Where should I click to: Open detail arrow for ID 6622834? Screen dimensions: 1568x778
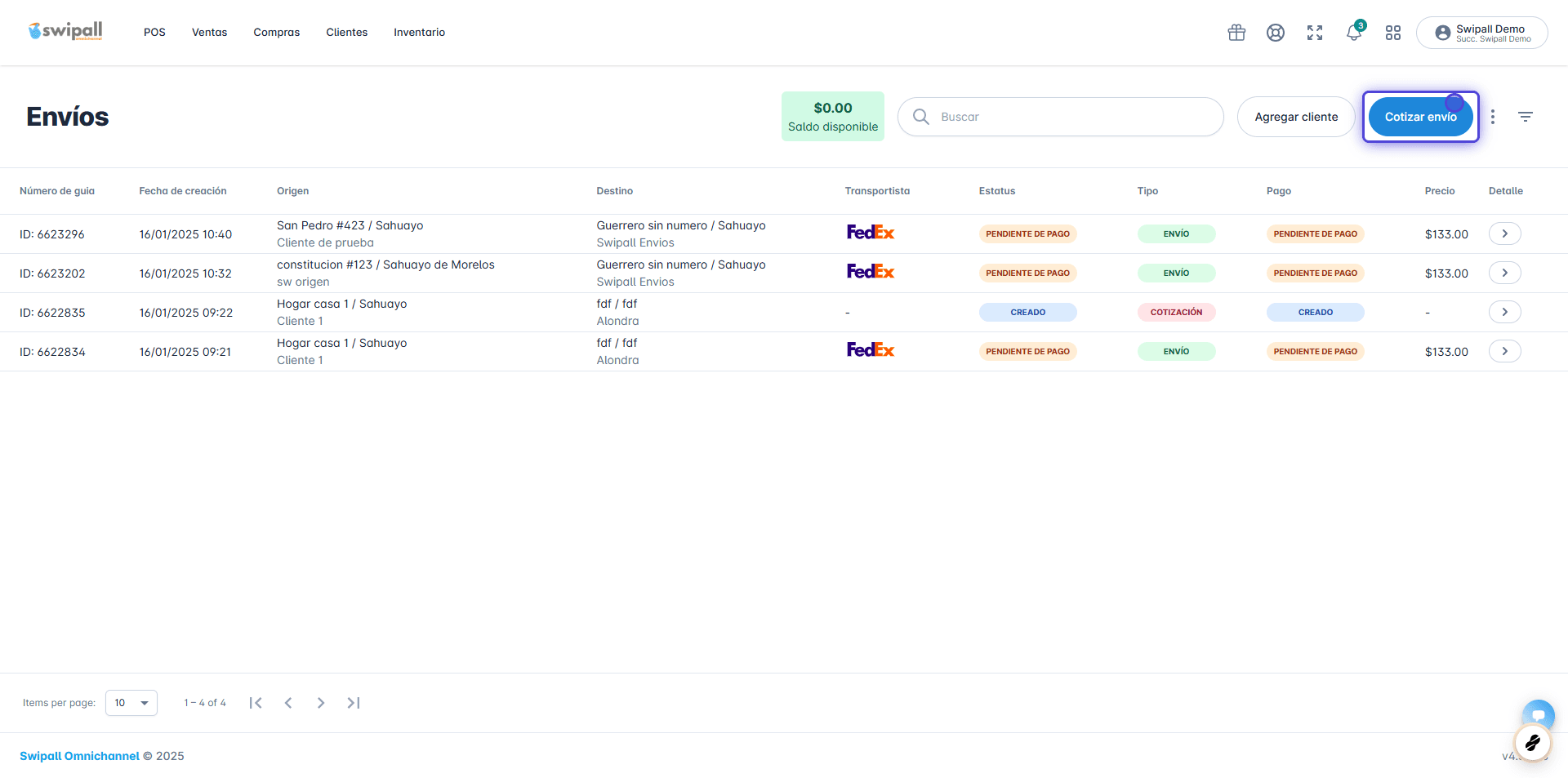tap(1505, 351)
